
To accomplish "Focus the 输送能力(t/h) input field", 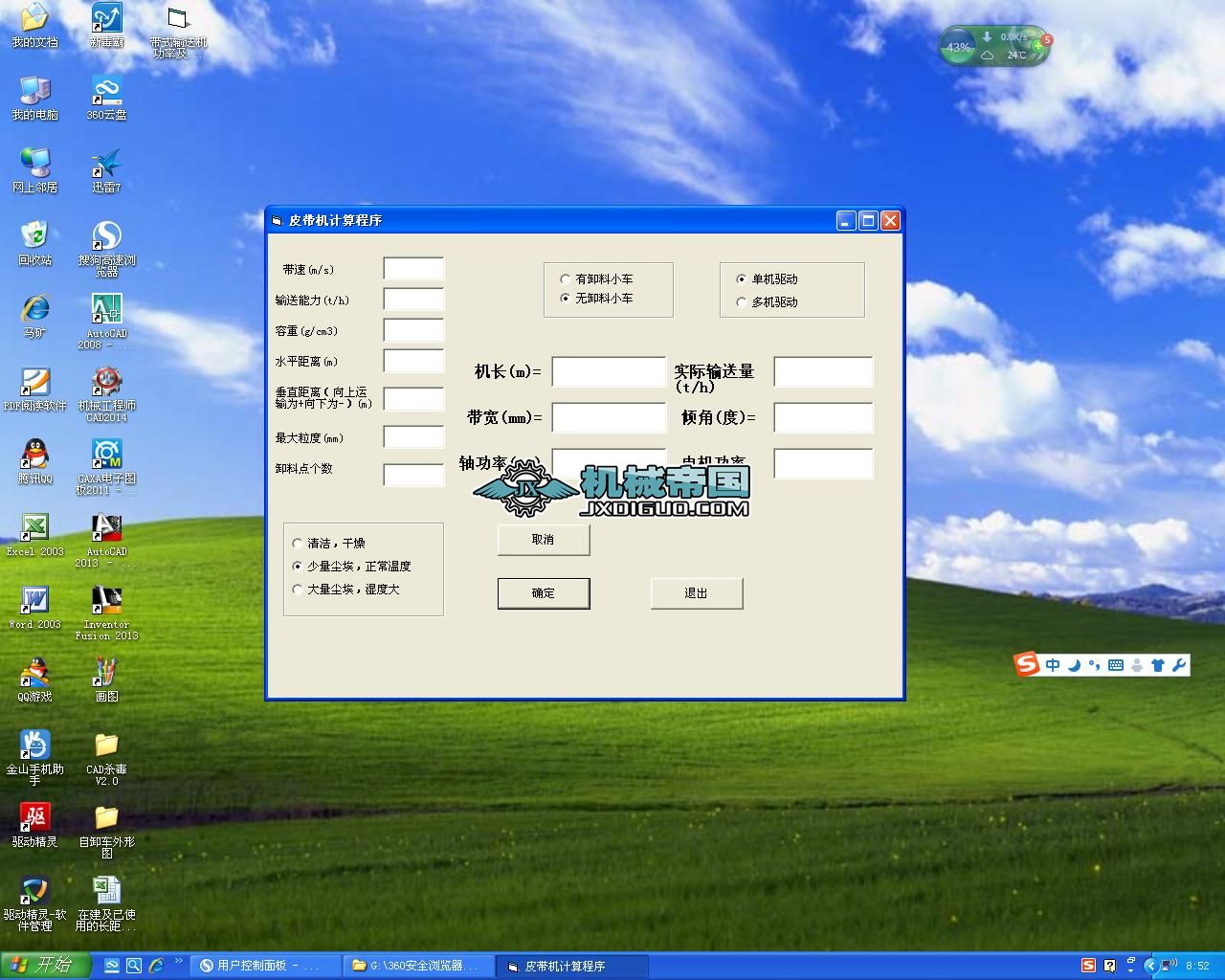I will [x=413, y=300].
